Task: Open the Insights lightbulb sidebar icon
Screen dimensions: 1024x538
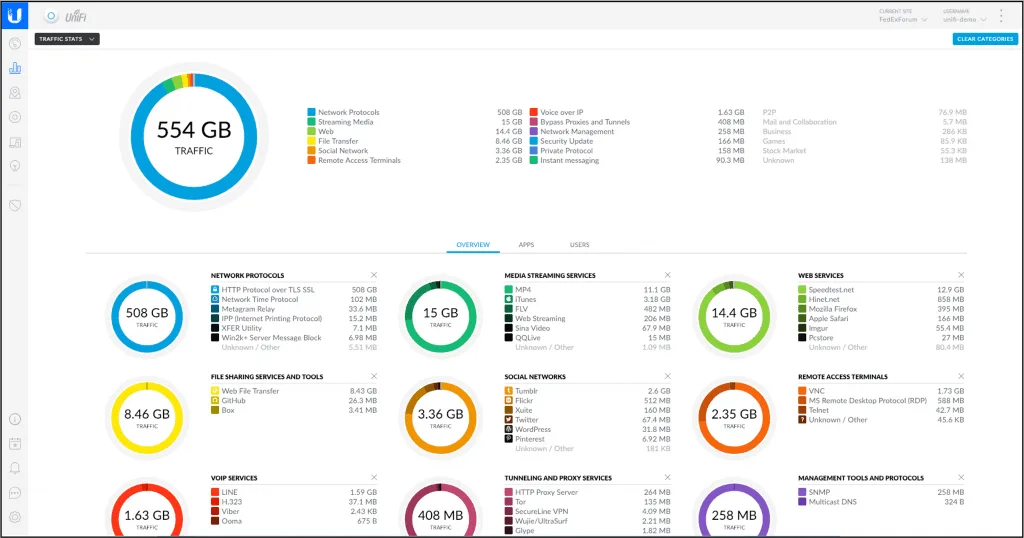Action: (x=15, y=166)
